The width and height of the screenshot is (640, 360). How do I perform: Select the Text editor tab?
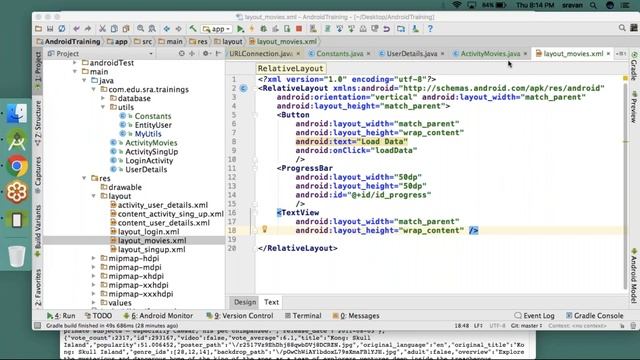[x=271, y=302]
